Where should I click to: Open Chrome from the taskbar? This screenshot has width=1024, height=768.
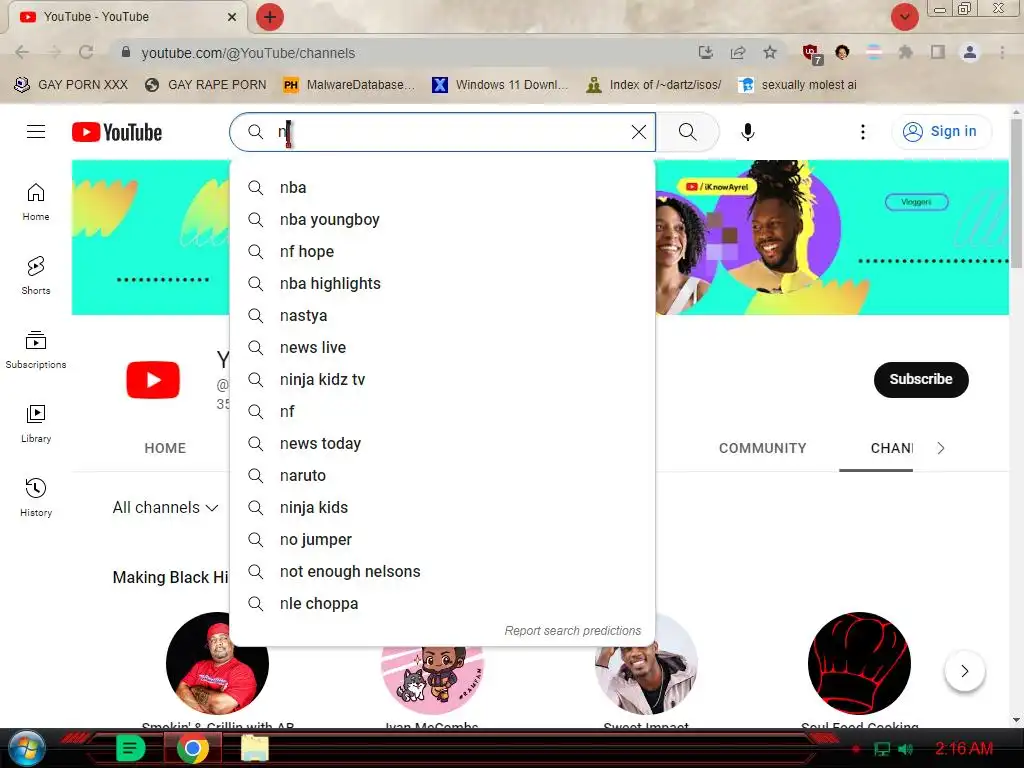point(193,748)
